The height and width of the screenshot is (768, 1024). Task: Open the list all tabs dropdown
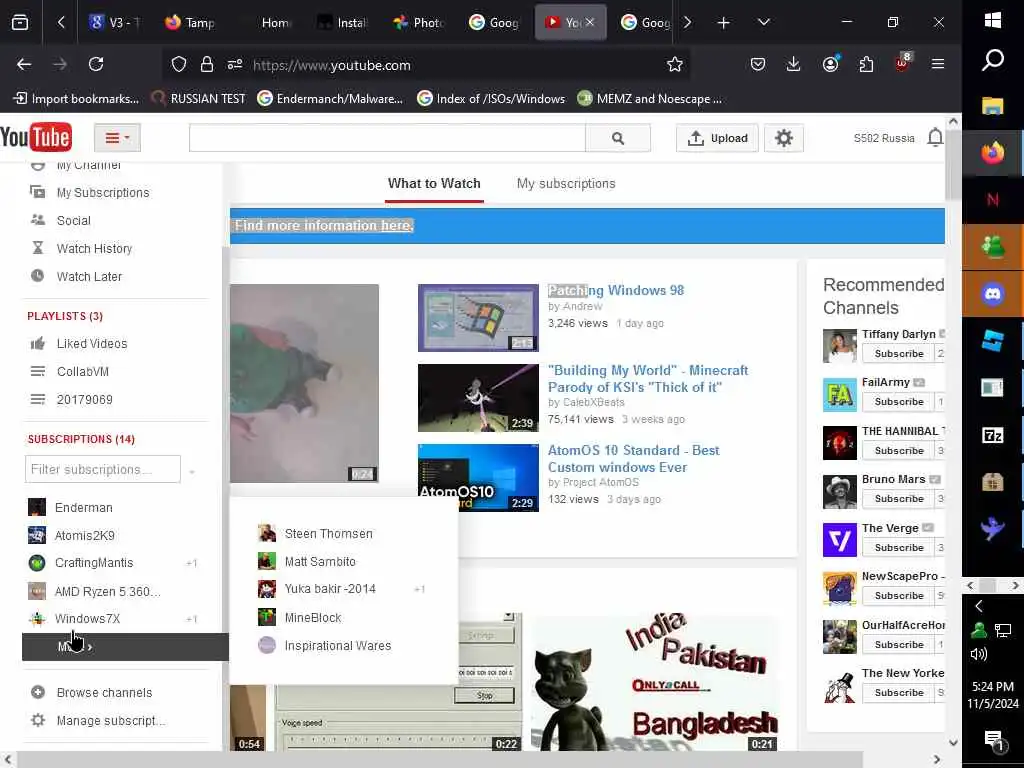pos(763,23)
